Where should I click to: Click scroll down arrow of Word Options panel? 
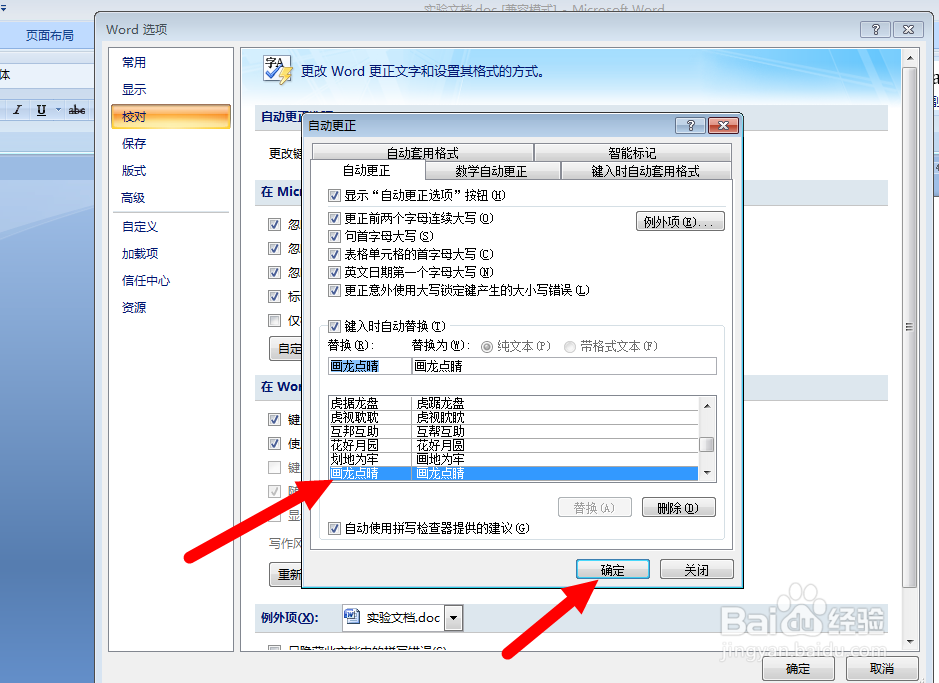pos(910,642)
